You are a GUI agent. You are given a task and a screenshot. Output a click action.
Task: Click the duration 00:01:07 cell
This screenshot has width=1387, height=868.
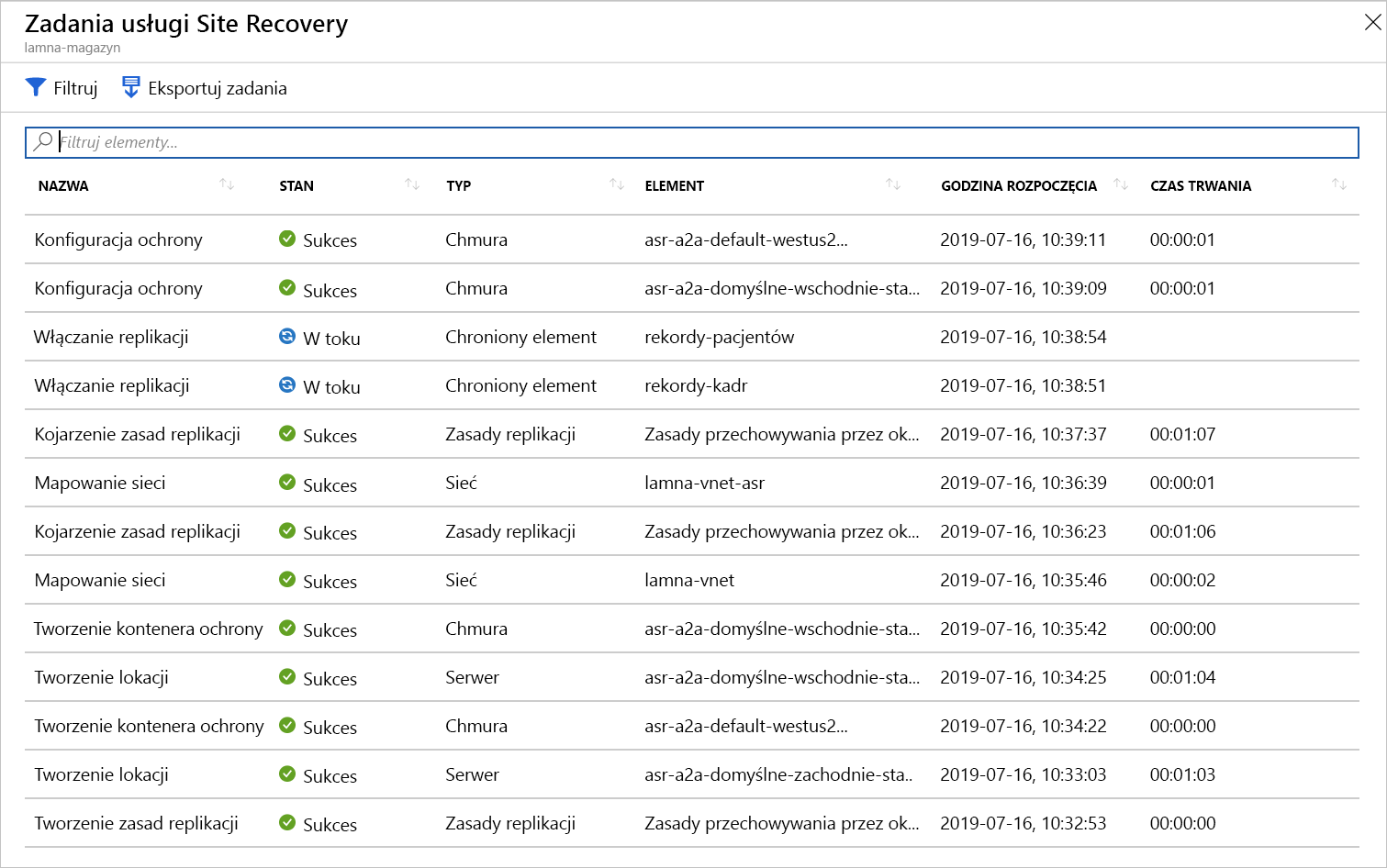1182,434
